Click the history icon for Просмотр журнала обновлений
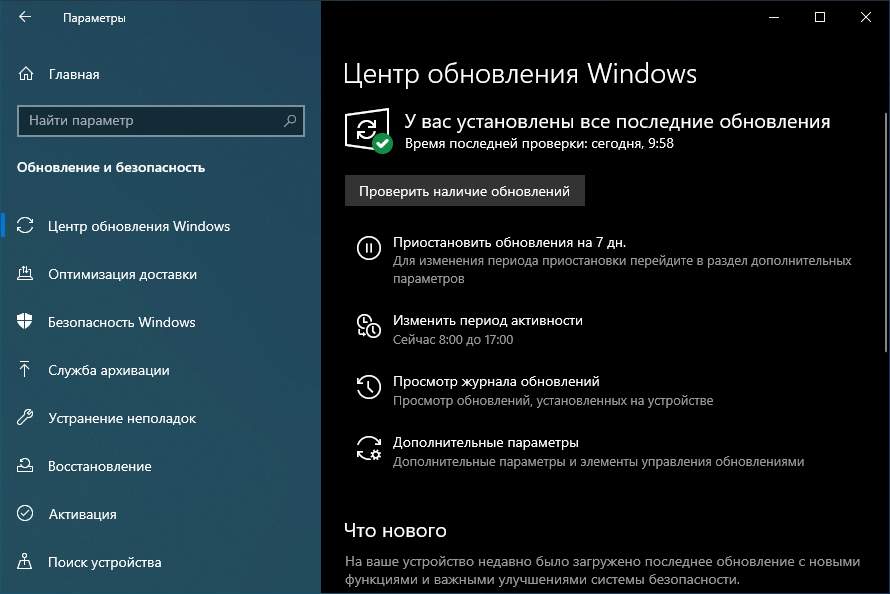Viewport: 890px width, 594px height. (368, 387)
